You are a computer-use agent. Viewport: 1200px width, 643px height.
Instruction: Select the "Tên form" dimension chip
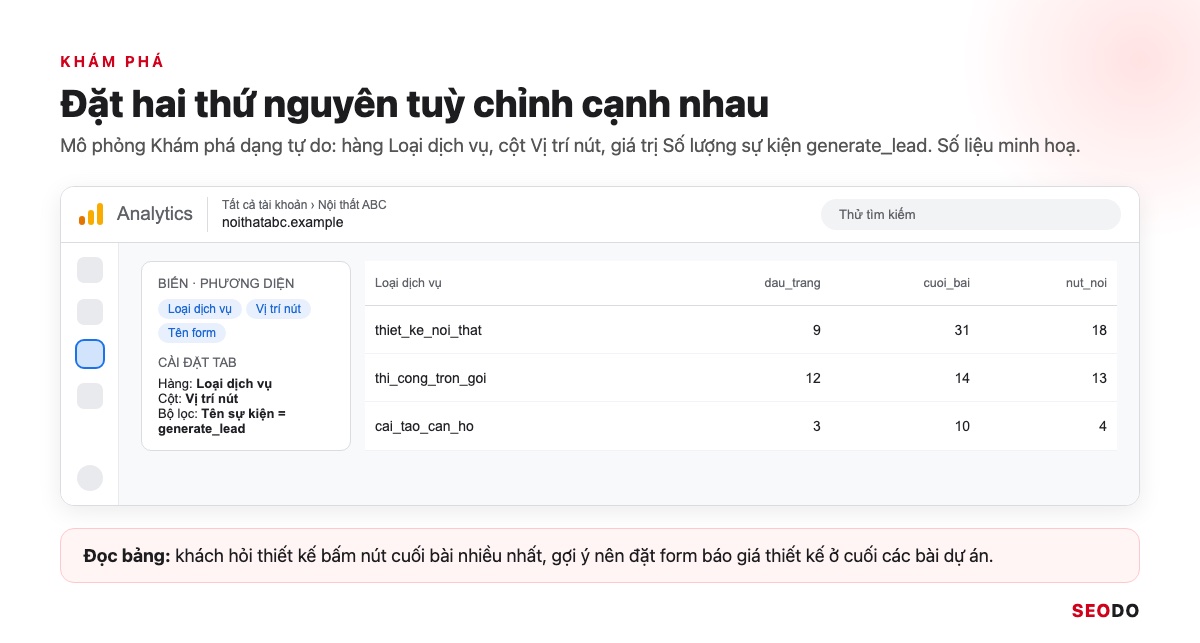(x=192, y=333)
